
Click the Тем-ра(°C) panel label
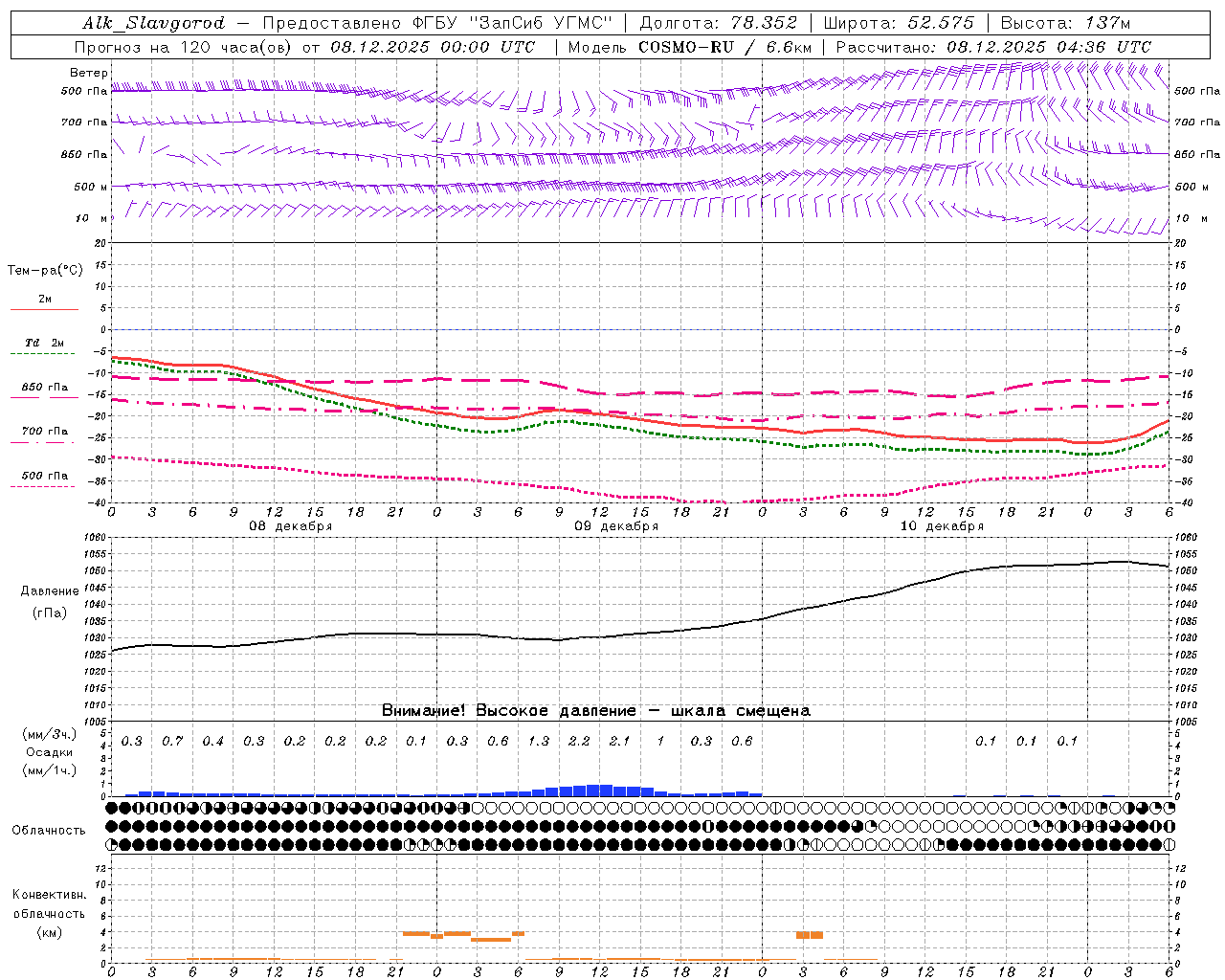(45, 271)
